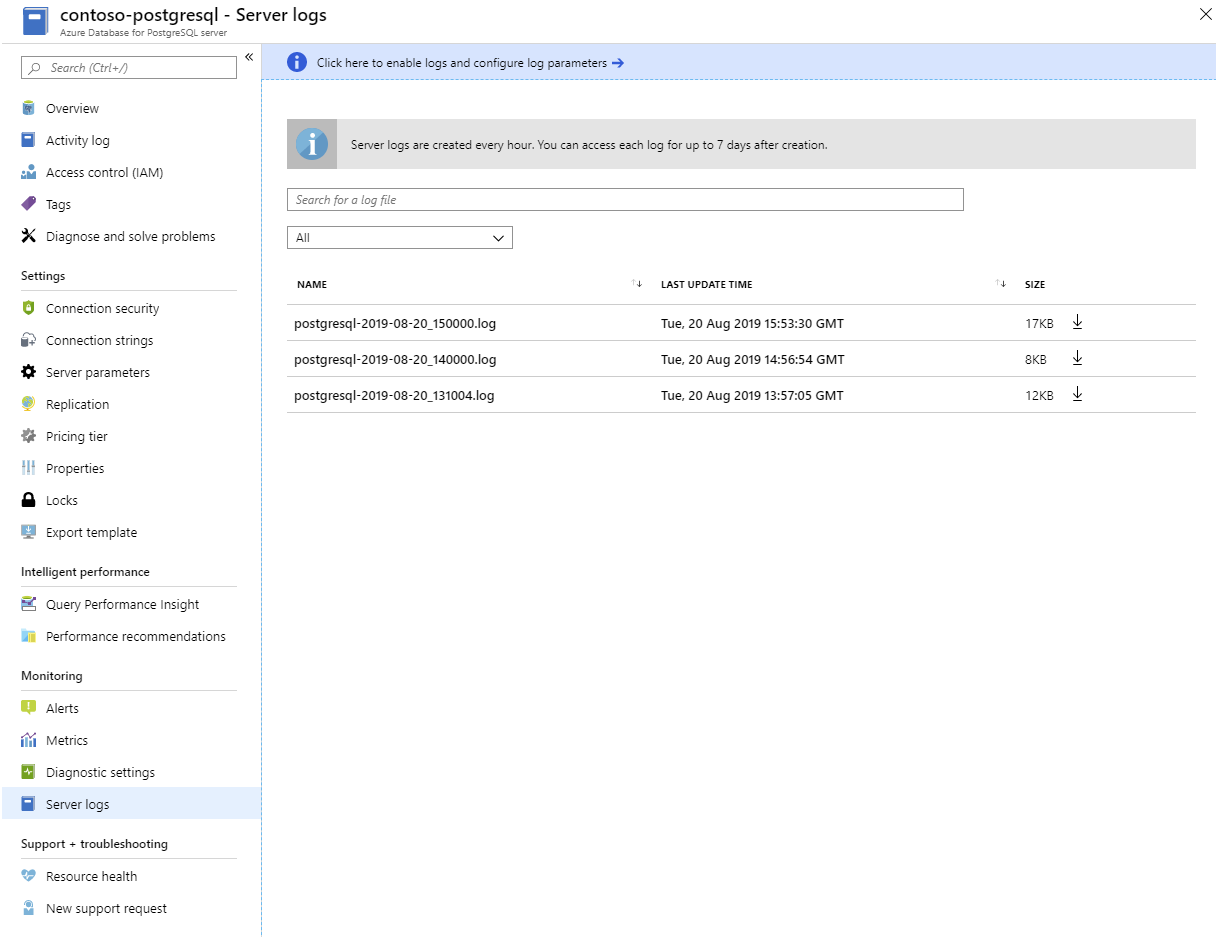Click the Search for a log file field

click(x=625, y=199)
